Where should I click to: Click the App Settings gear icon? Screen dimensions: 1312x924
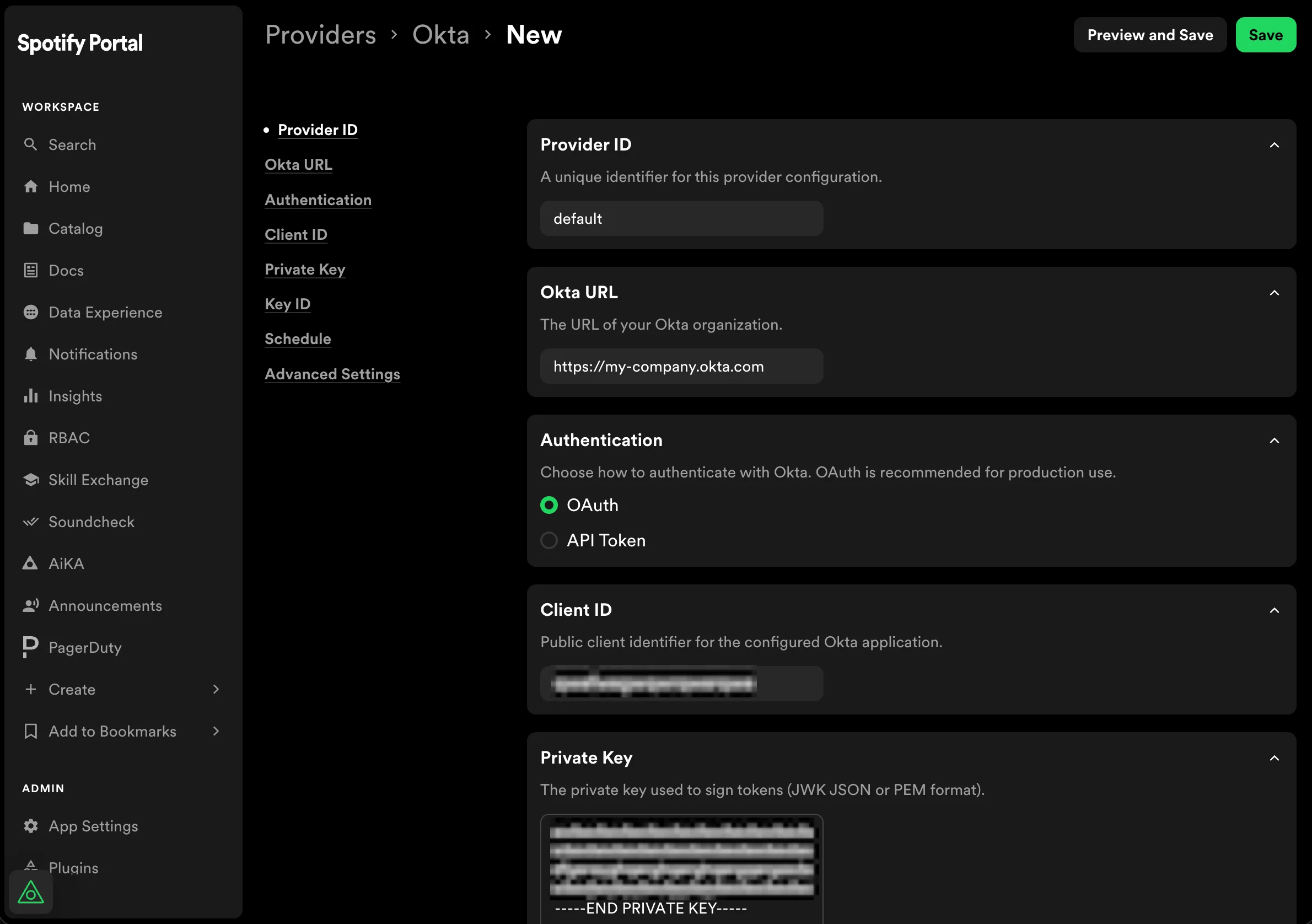31,826
